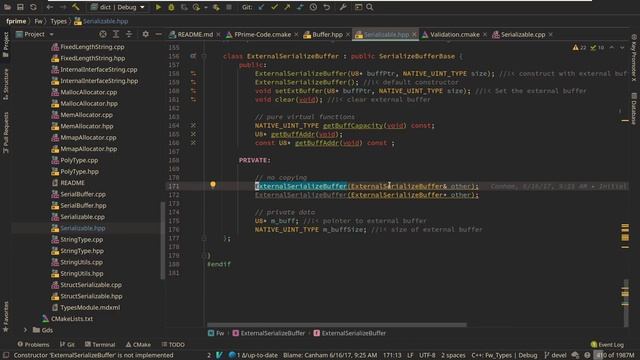Navigate back with the left arrow icon
This screenshot has width=640, height=360.
(x=50, y=7)
